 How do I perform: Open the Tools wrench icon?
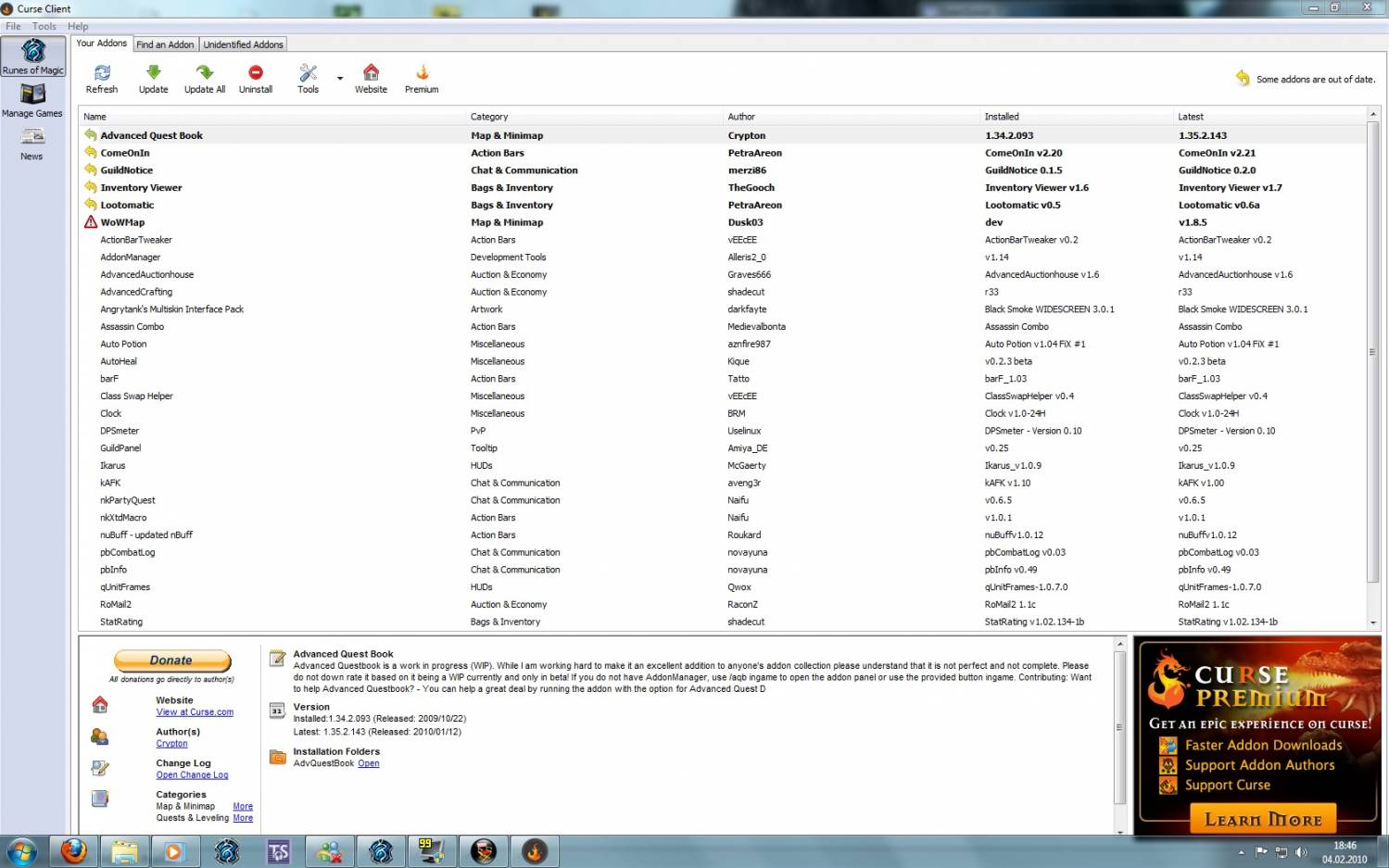click(x=308, y=72)
